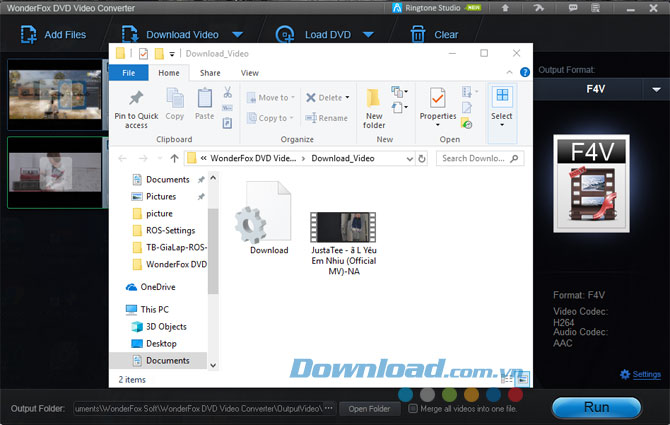Click the New folder icon
The width and height of the screenshot is (670, 425).
tap(374, 98)
